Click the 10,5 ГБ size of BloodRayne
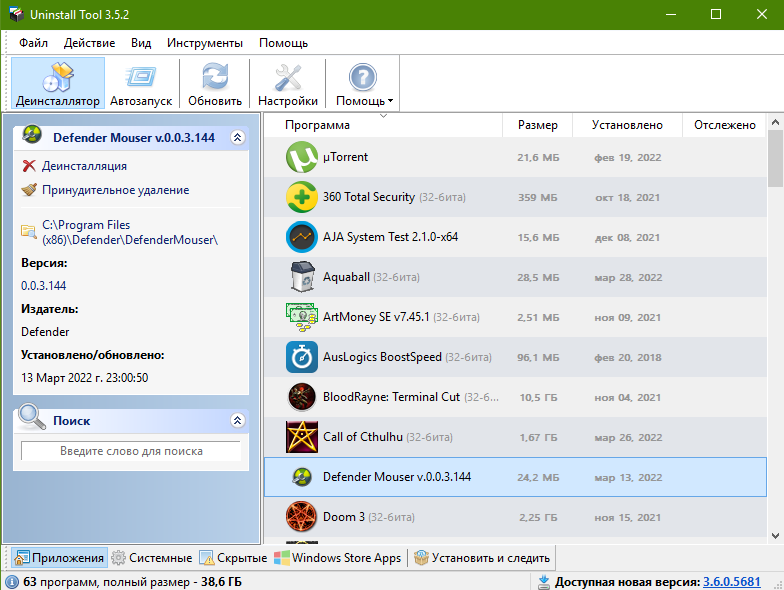This screenshot has height=590, width=784. point(538,398)
